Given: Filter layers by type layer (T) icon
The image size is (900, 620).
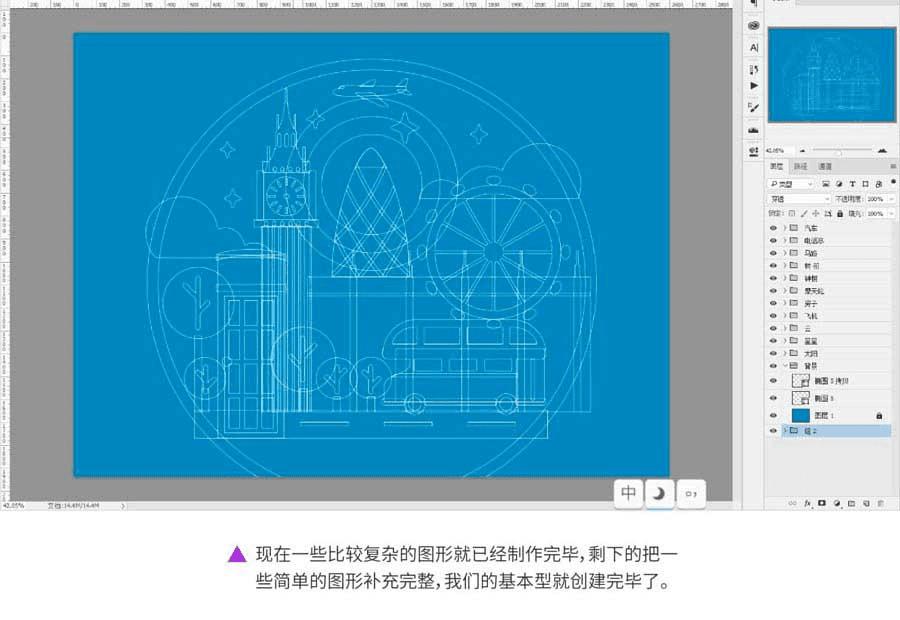Looking at the screenshot, I should coord(852,184).
